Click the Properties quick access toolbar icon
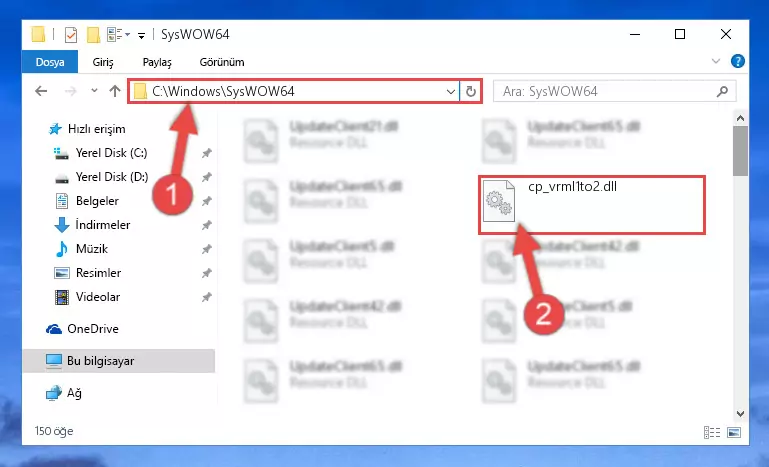The height and width of the screenshot is (467, 769). [x=71, y=35]
